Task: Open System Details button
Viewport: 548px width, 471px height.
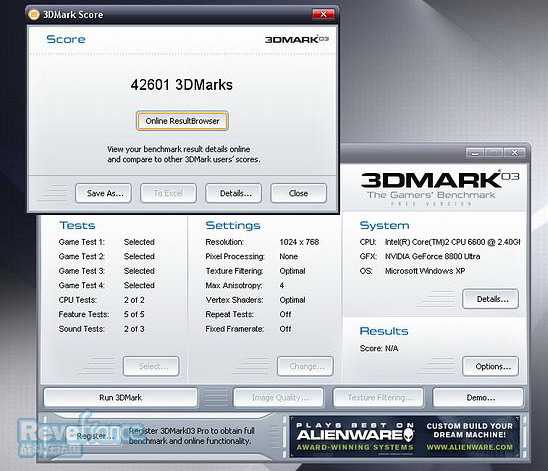Action: pos(490,299)
